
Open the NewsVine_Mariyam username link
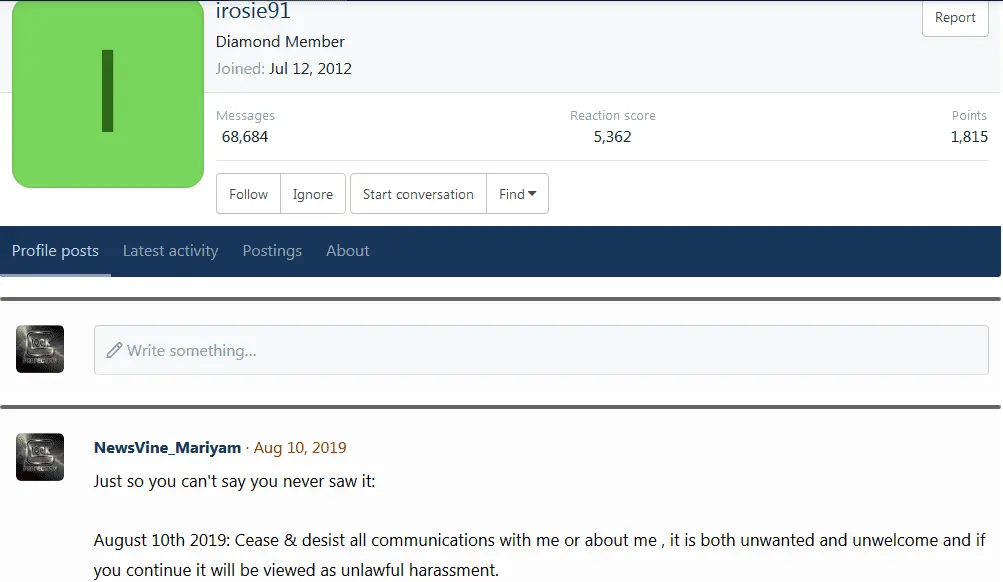(x=168, y=448)
